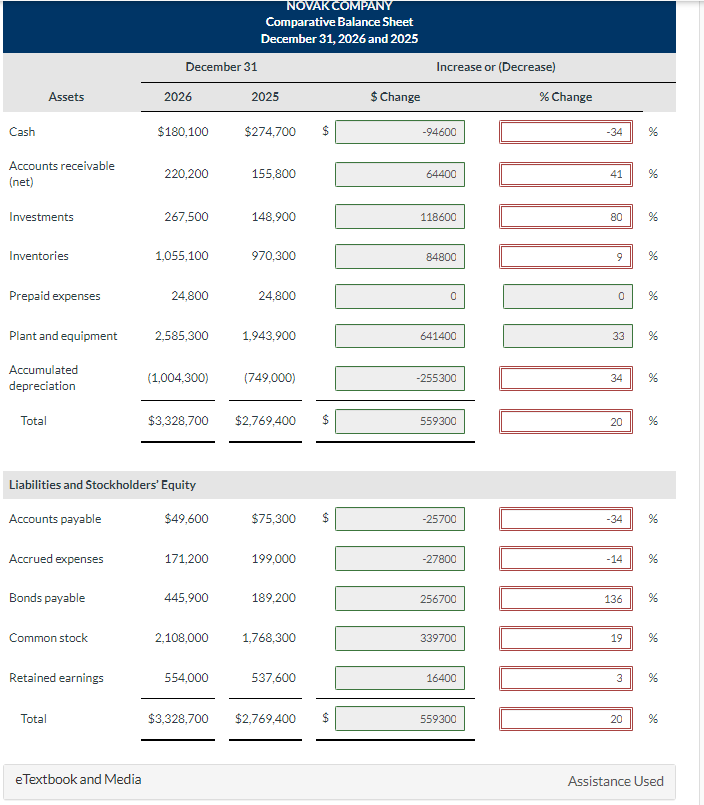Screen dimensions: 704x805
Task: Click the % Change column header
Action: [x=565, y=97]
